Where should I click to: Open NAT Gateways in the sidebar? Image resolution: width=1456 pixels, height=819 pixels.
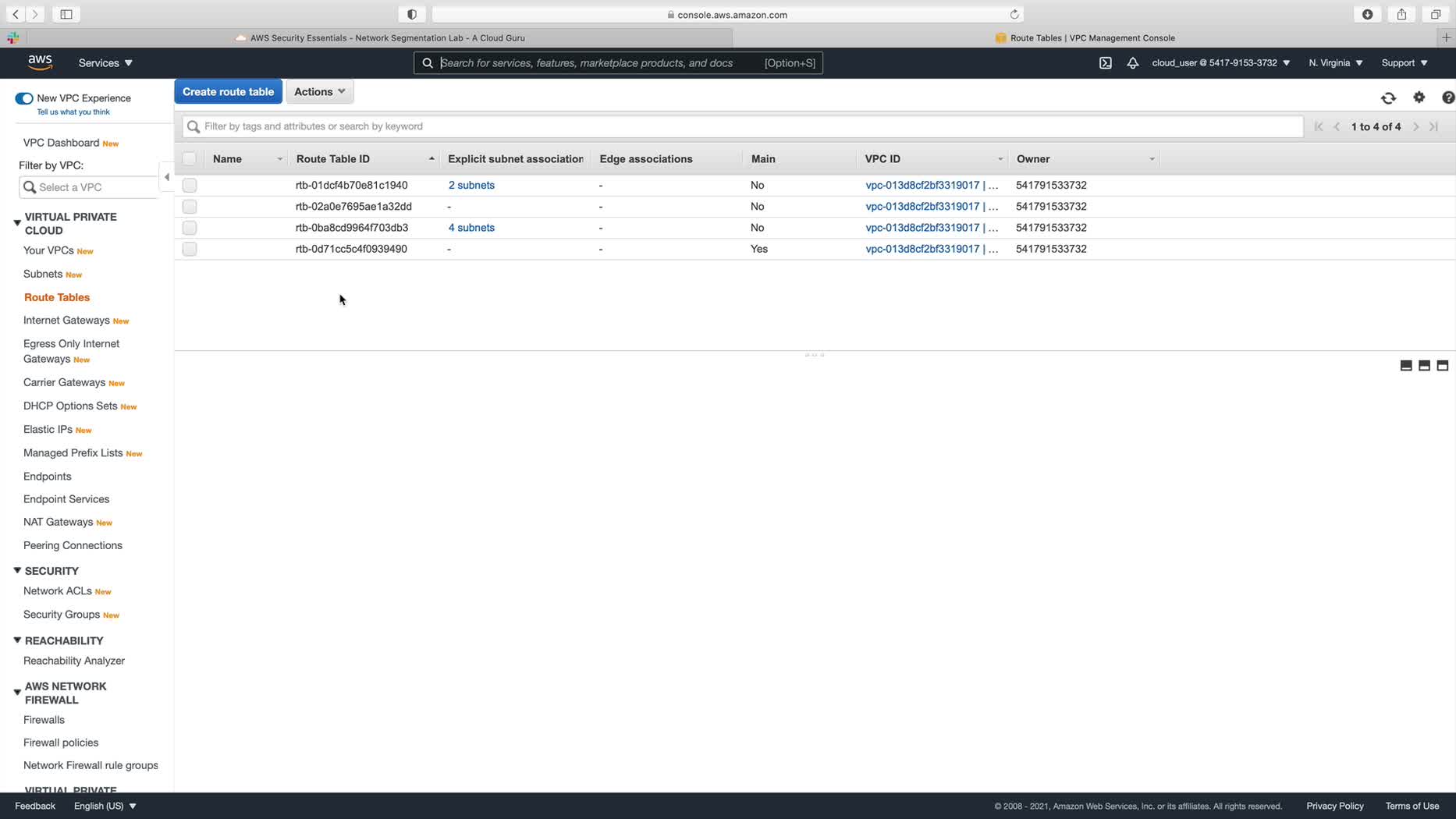point(58,522)
